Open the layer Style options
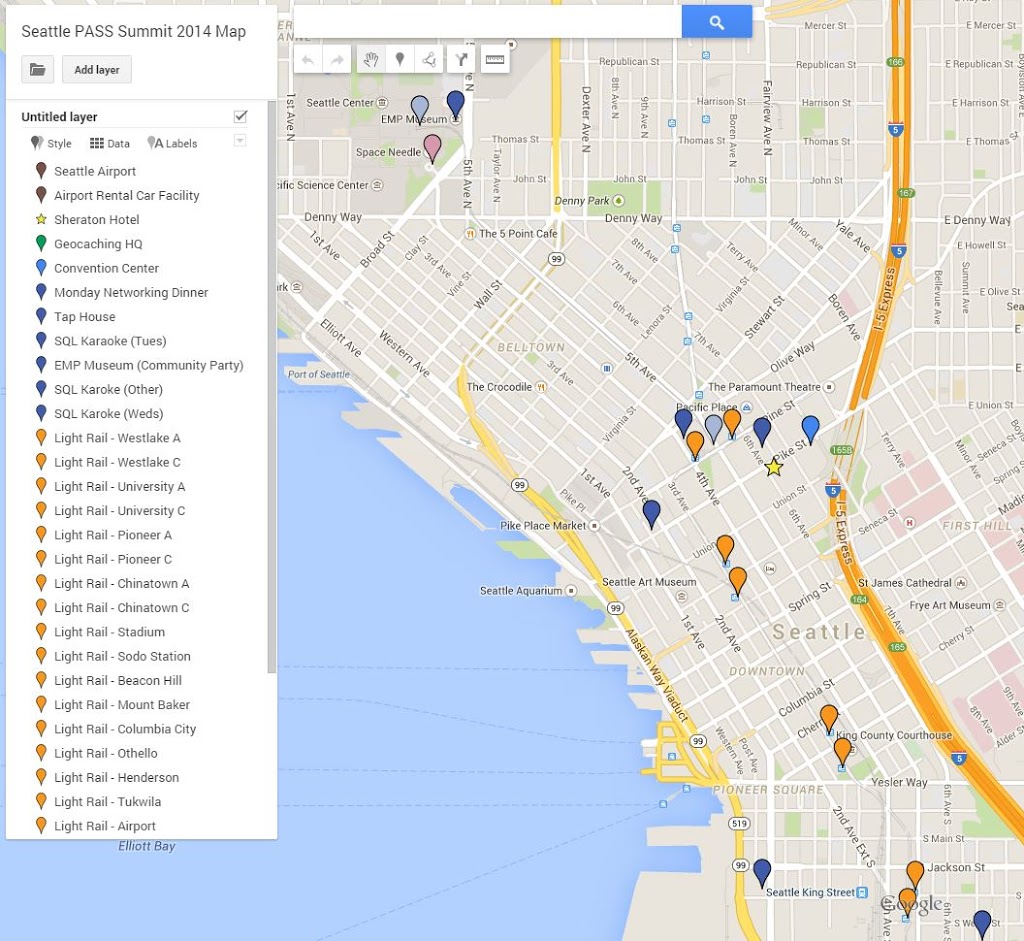Viewport: 1024px width, 941px height. click(51, 143)
